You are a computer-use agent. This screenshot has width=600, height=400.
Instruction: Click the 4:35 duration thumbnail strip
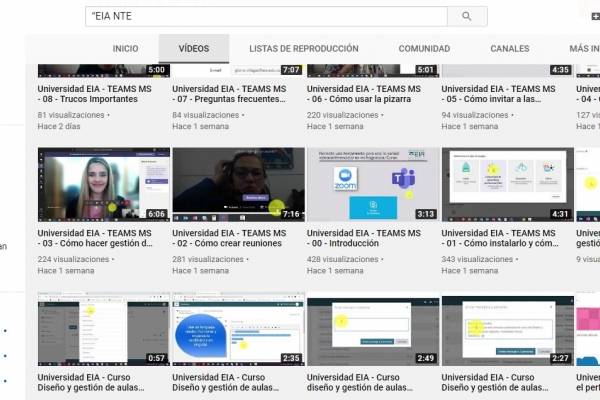[508, 70]
